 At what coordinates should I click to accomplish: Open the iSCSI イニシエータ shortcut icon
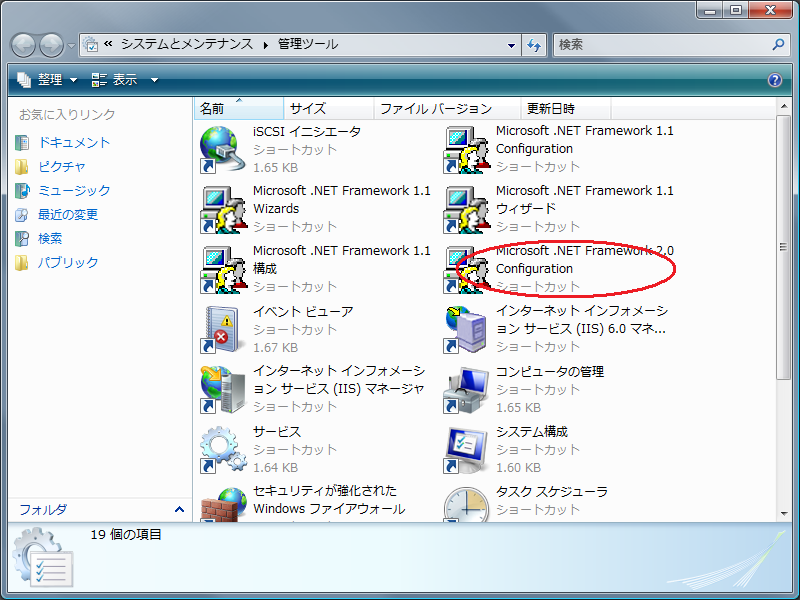click(220, 149)
